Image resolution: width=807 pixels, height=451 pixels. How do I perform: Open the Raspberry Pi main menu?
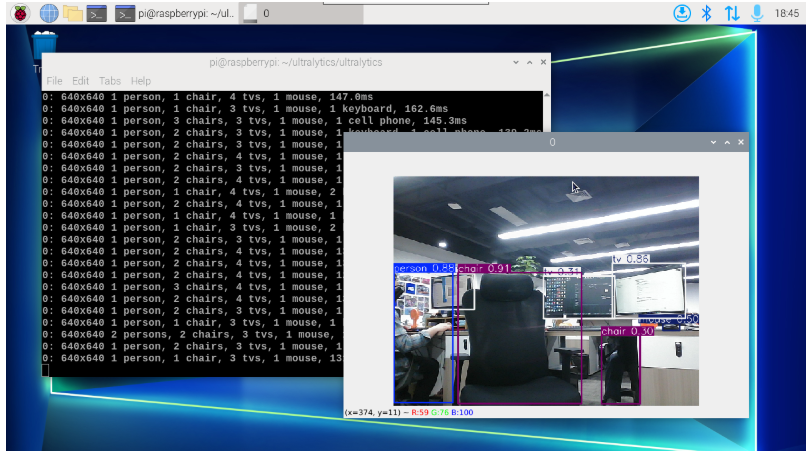(x=21, y=13)
